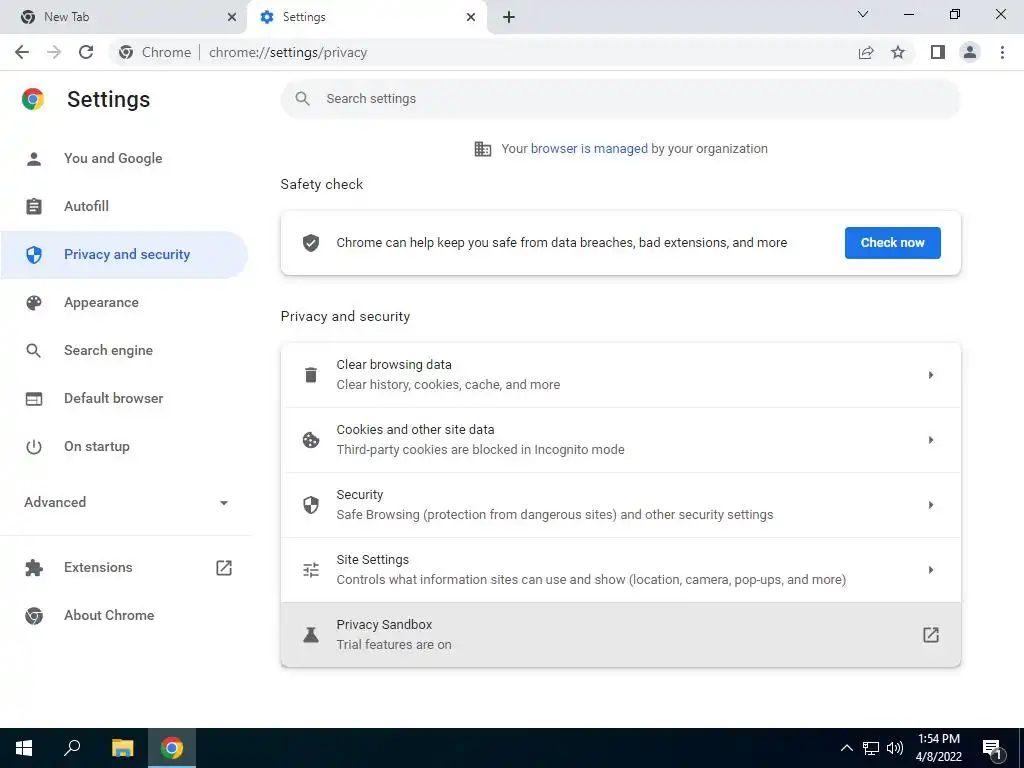Open the profile avatar menu
This screenshot has height=768, width=1024.
(x=970, y=52)
